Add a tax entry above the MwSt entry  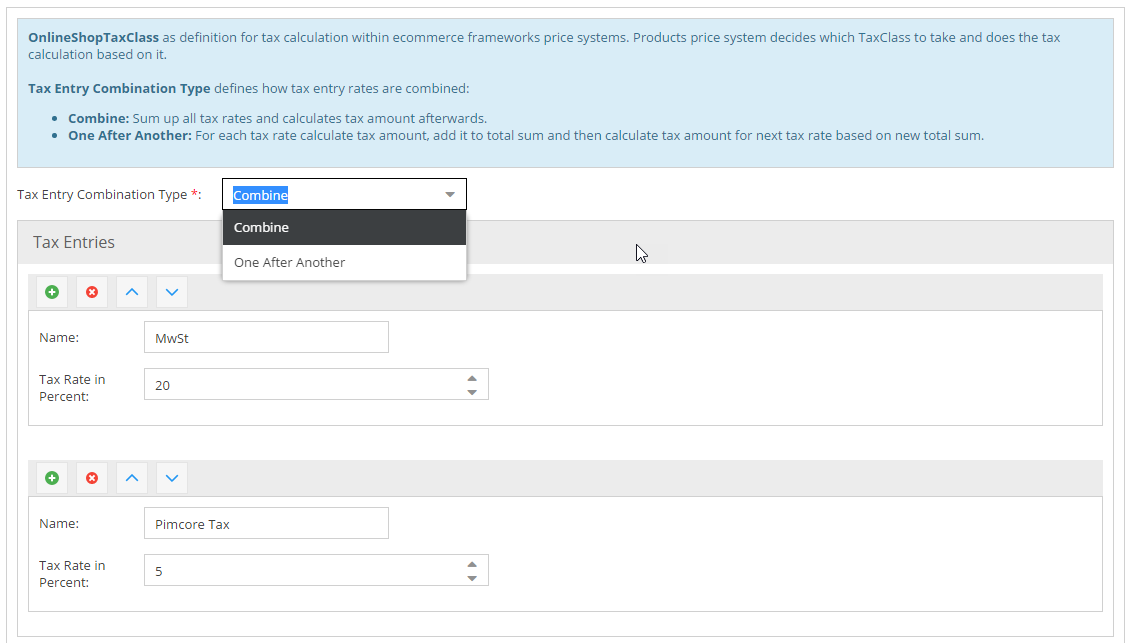pos(52,292)
